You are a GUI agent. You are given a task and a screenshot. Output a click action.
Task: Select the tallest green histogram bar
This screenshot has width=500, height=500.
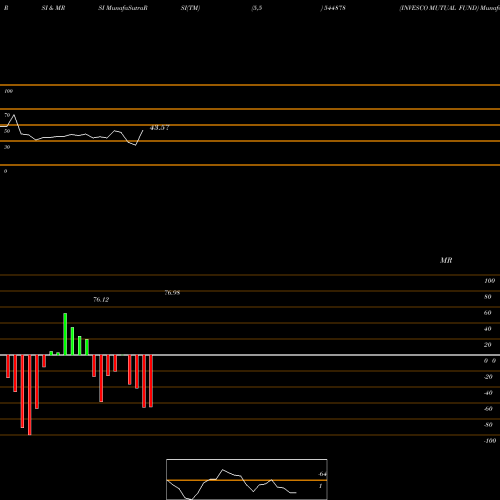pyautogui.click(x=65, y=334)
